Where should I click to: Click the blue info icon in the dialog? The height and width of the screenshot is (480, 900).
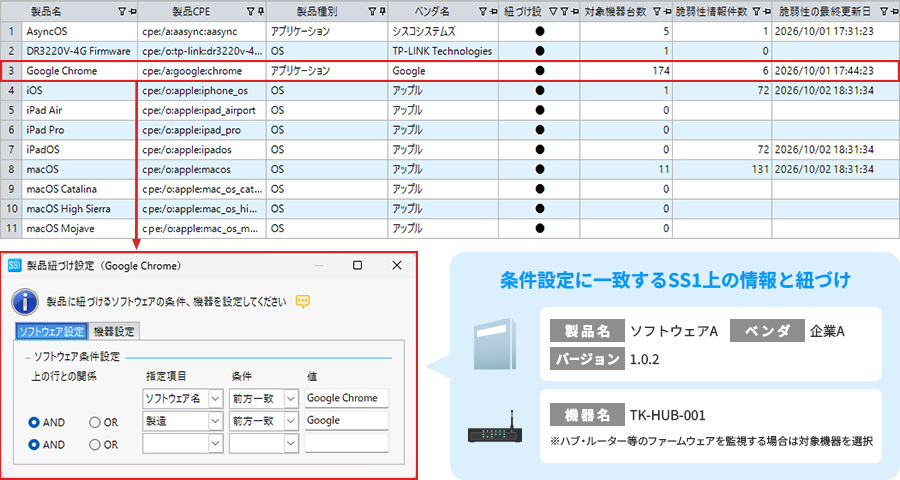click(x=25, y=302)
